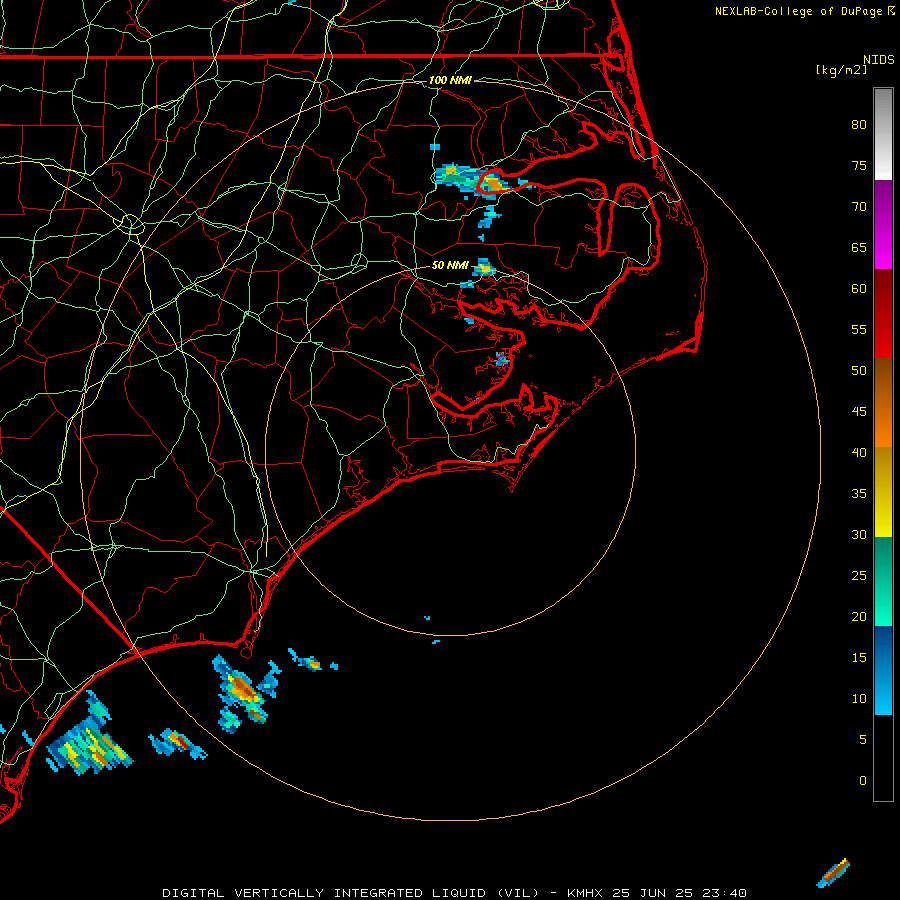Viewport: 900px width, 900px height.
Task: Pick the grey-white top segment of the color bar
Action: 883,134
